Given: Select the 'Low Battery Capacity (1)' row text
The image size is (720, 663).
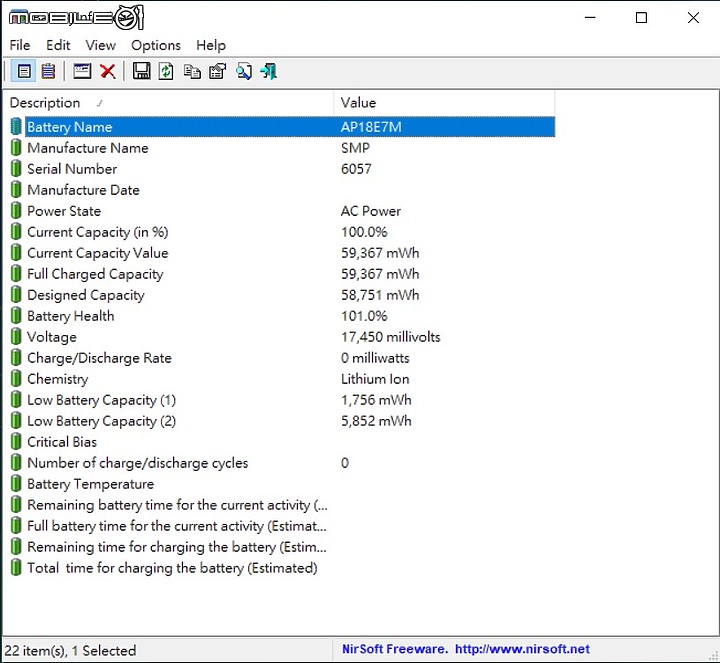Looking at the screenshot, I should point(101,400).
